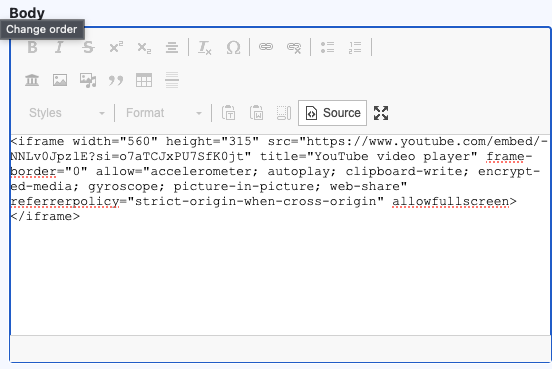This screenshot has width=554, height=369.
Task: Click the word "allowfullscreen" in the source
Action: 450,201
